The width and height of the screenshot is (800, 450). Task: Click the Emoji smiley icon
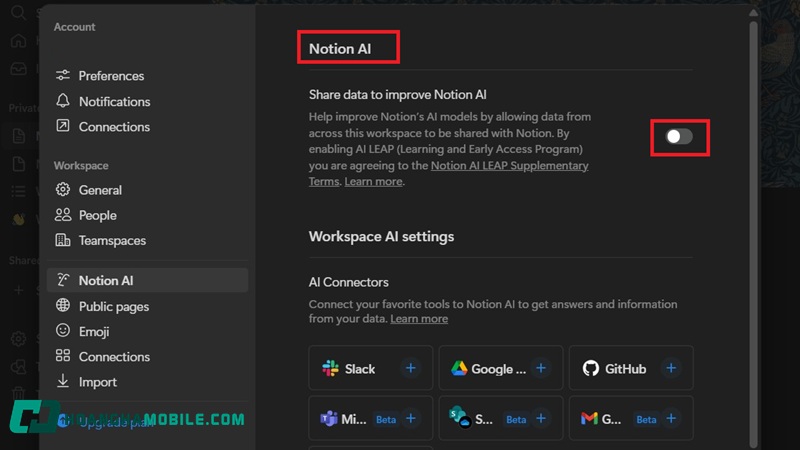click(63, 331)
